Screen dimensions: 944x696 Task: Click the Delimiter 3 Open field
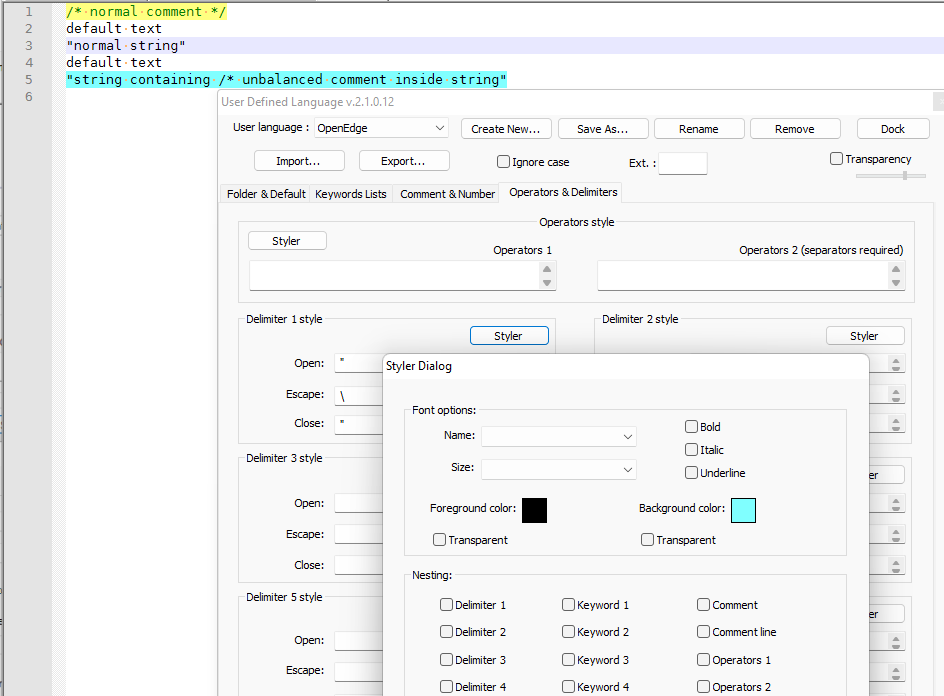(359, 503)
